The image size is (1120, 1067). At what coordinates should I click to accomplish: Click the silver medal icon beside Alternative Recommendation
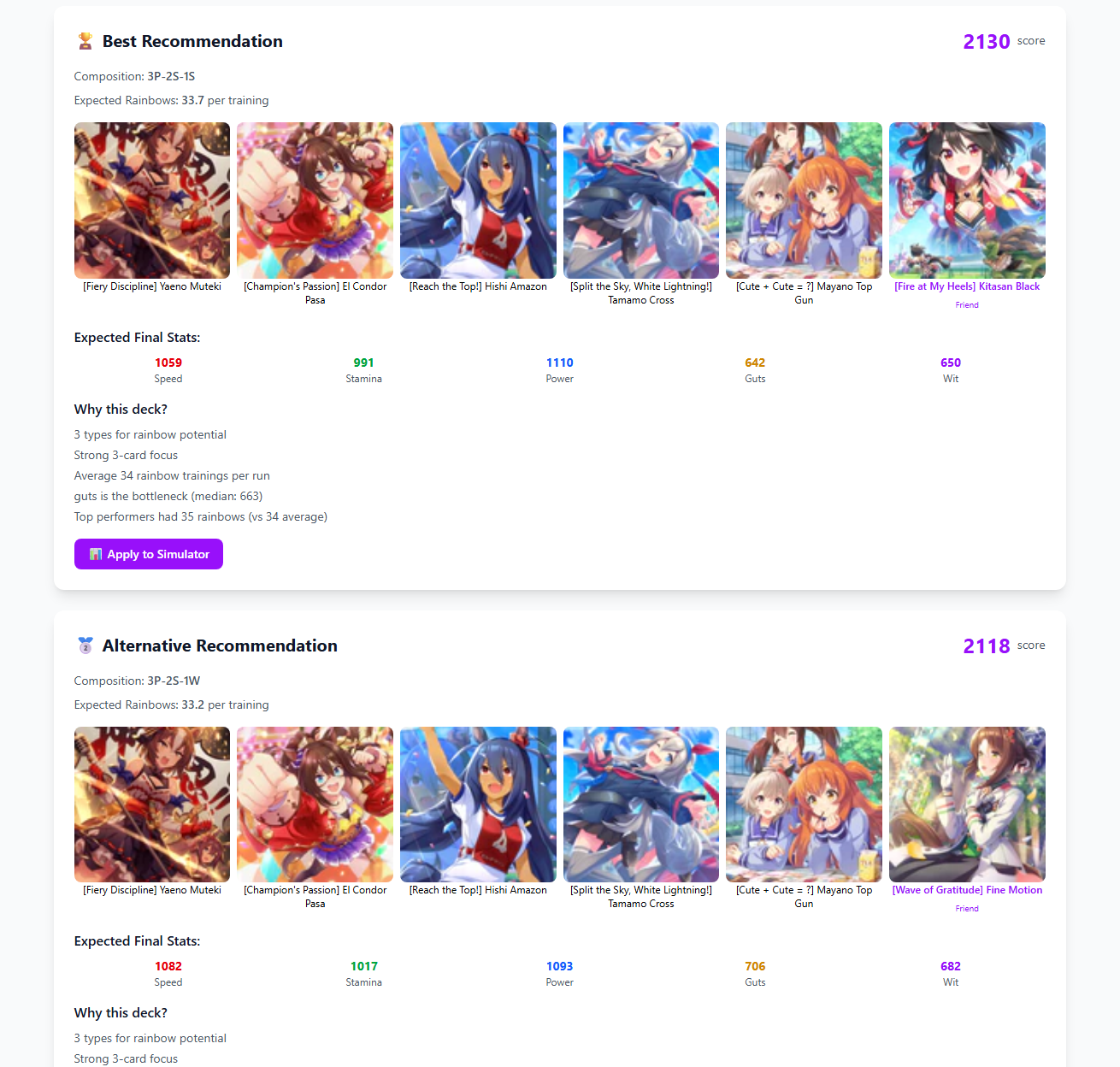(x=85, y=646)
